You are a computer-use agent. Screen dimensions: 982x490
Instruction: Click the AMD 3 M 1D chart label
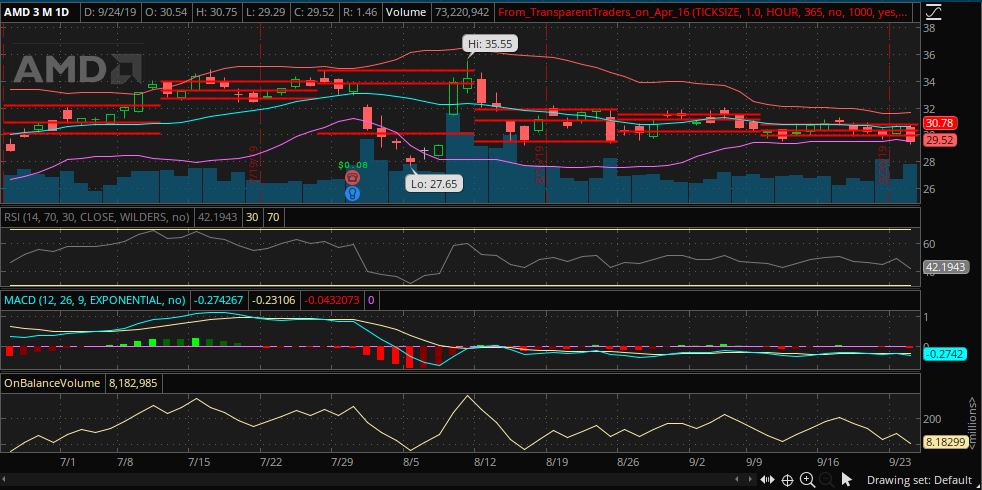[x=38, y=12]
